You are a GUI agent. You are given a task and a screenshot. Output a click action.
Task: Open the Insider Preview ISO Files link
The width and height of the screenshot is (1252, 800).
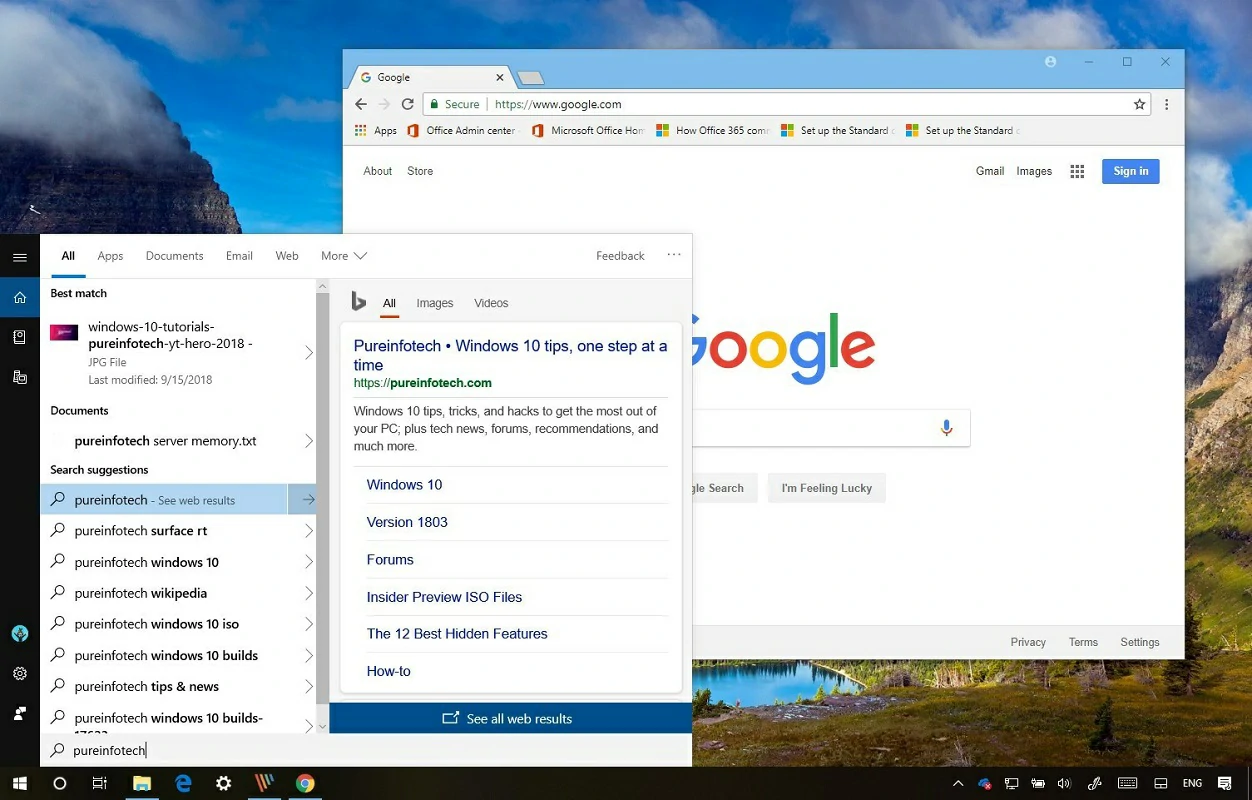point(444,597)
